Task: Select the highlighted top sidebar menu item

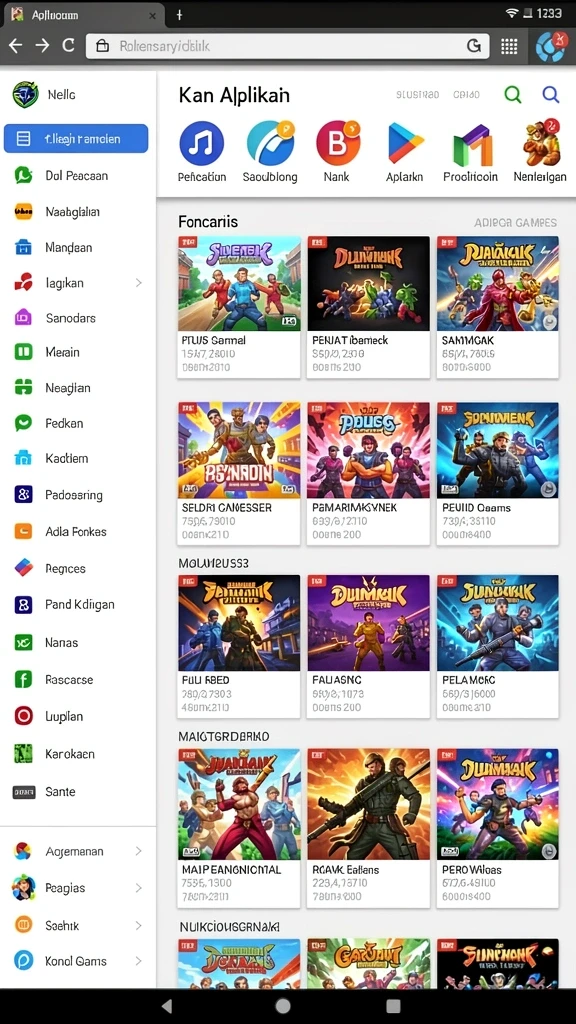Action: pos(76,138)
